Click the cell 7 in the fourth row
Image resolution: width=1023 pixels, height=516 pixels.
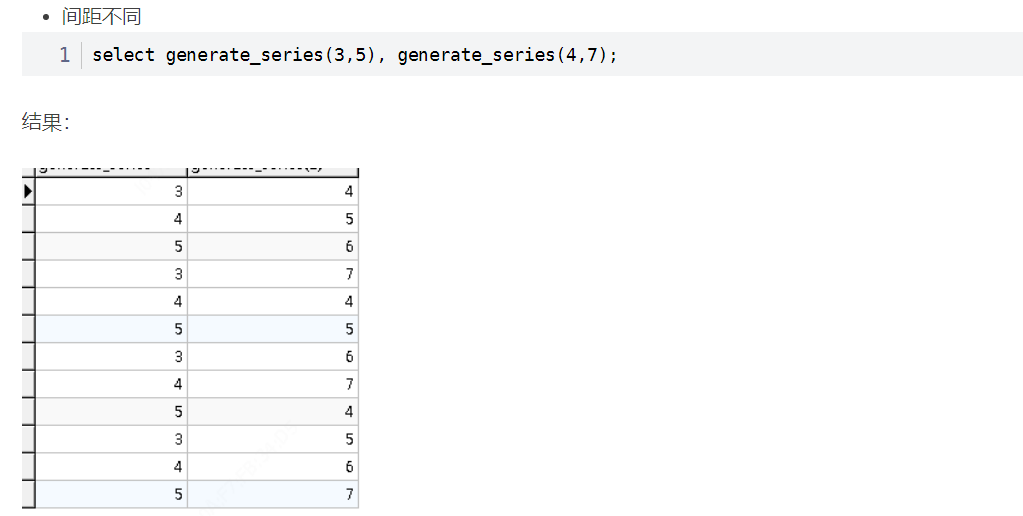pyautogui.click(x=272, y=274)
